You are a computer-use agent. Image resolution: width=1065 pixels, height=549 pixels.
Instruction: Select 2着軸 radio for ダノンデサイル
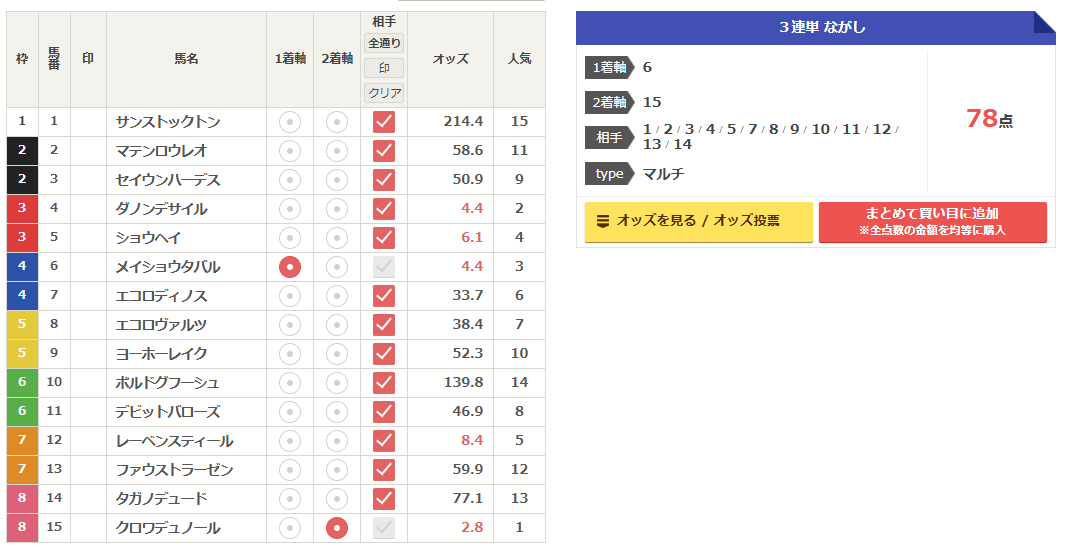point(337,209)
